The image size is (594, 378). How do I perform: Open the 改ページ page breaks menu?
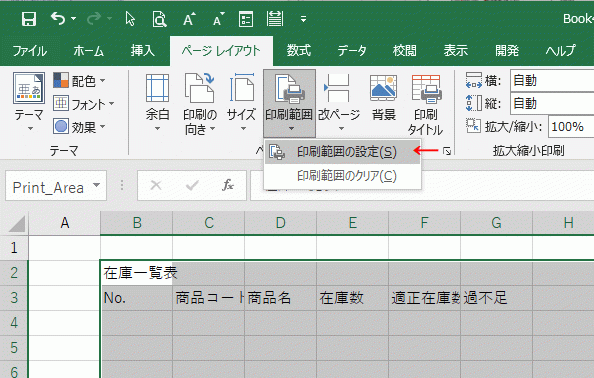point(339,103)
